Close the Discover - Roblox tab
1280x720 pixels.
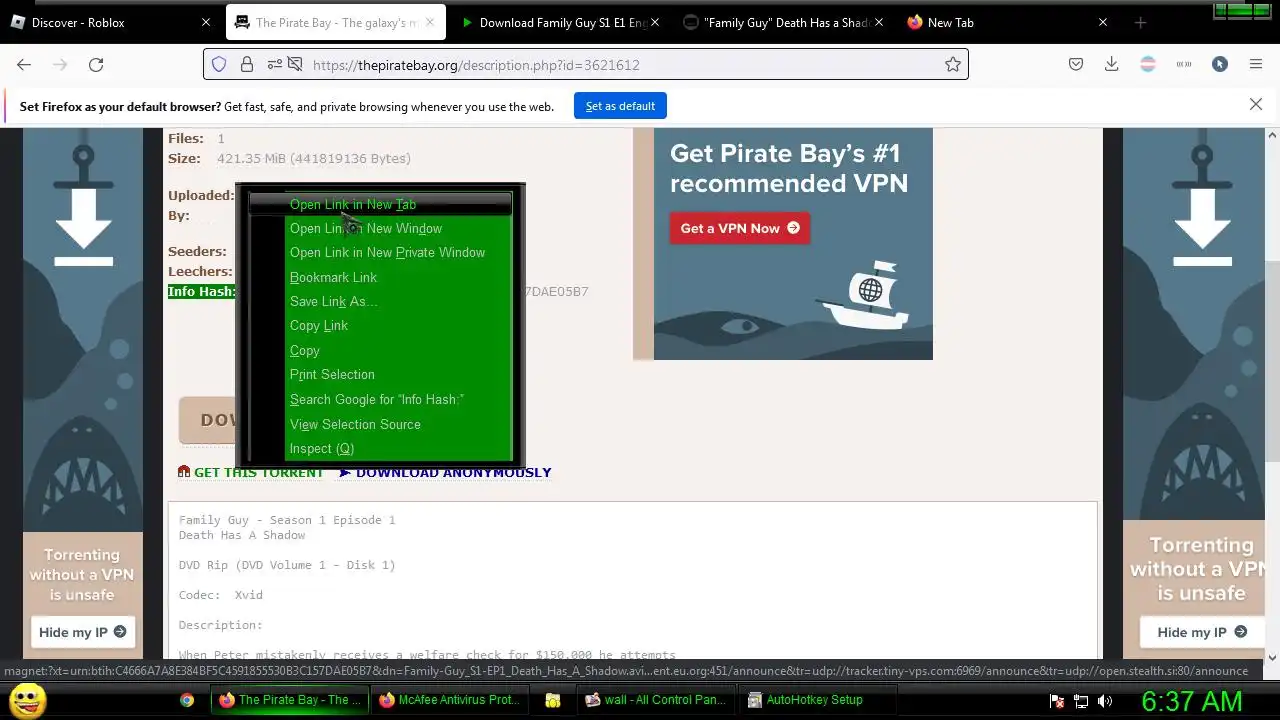(206, 22)
